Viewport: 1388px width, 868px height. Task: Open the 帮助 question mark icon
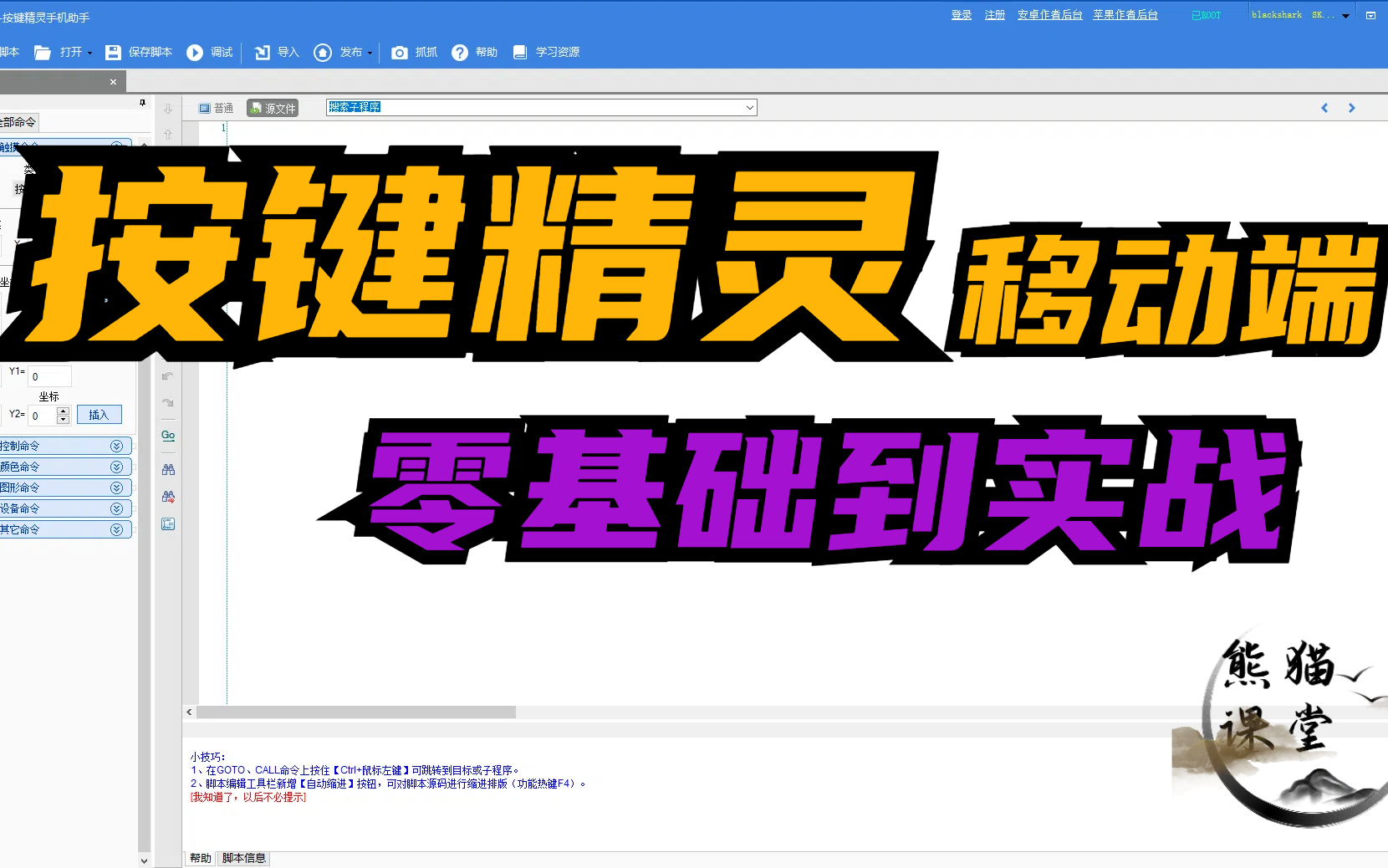(460, 53)
